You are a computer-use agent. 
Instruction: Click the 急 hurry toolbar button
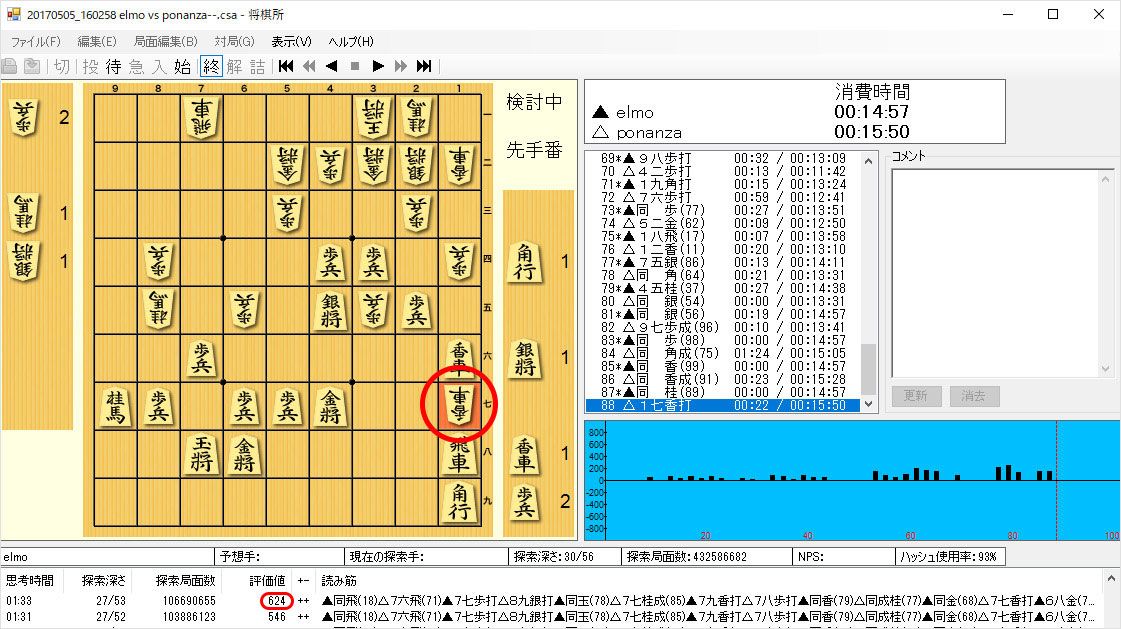point(137,66)
